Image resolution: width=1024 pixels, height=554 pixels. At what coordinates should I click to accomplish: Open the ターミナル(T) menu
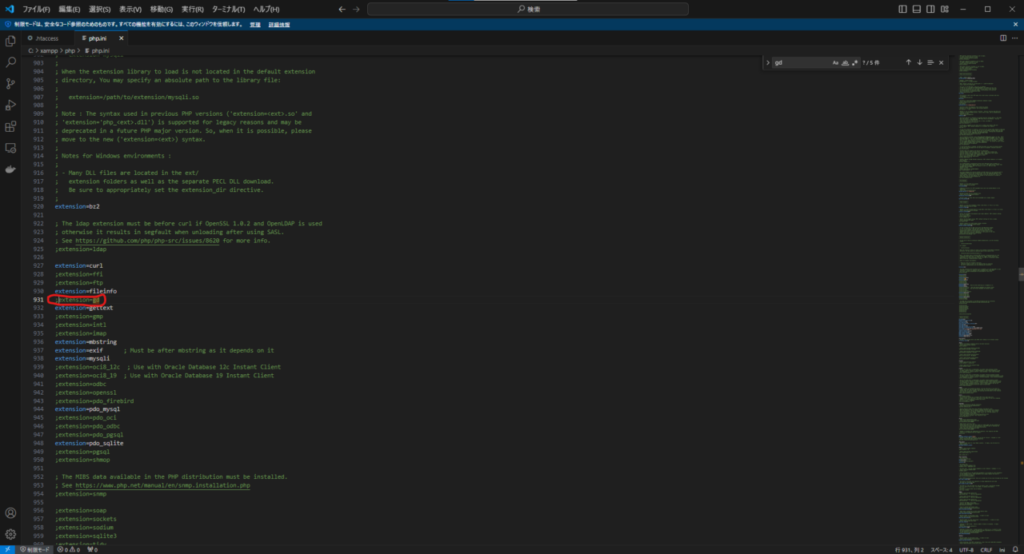coord(231,9)
